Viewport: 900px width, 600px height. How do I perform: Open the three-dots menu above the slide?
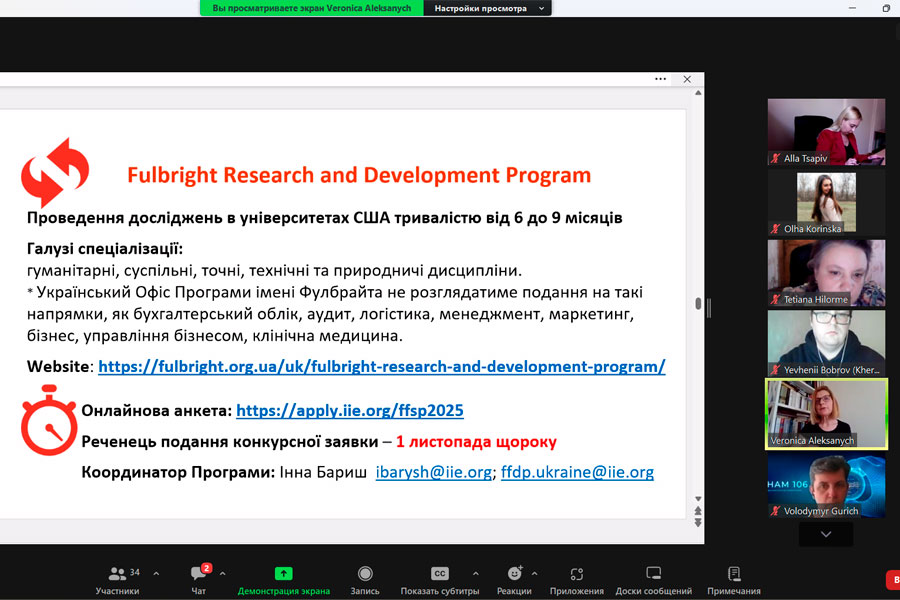(661, 79)
